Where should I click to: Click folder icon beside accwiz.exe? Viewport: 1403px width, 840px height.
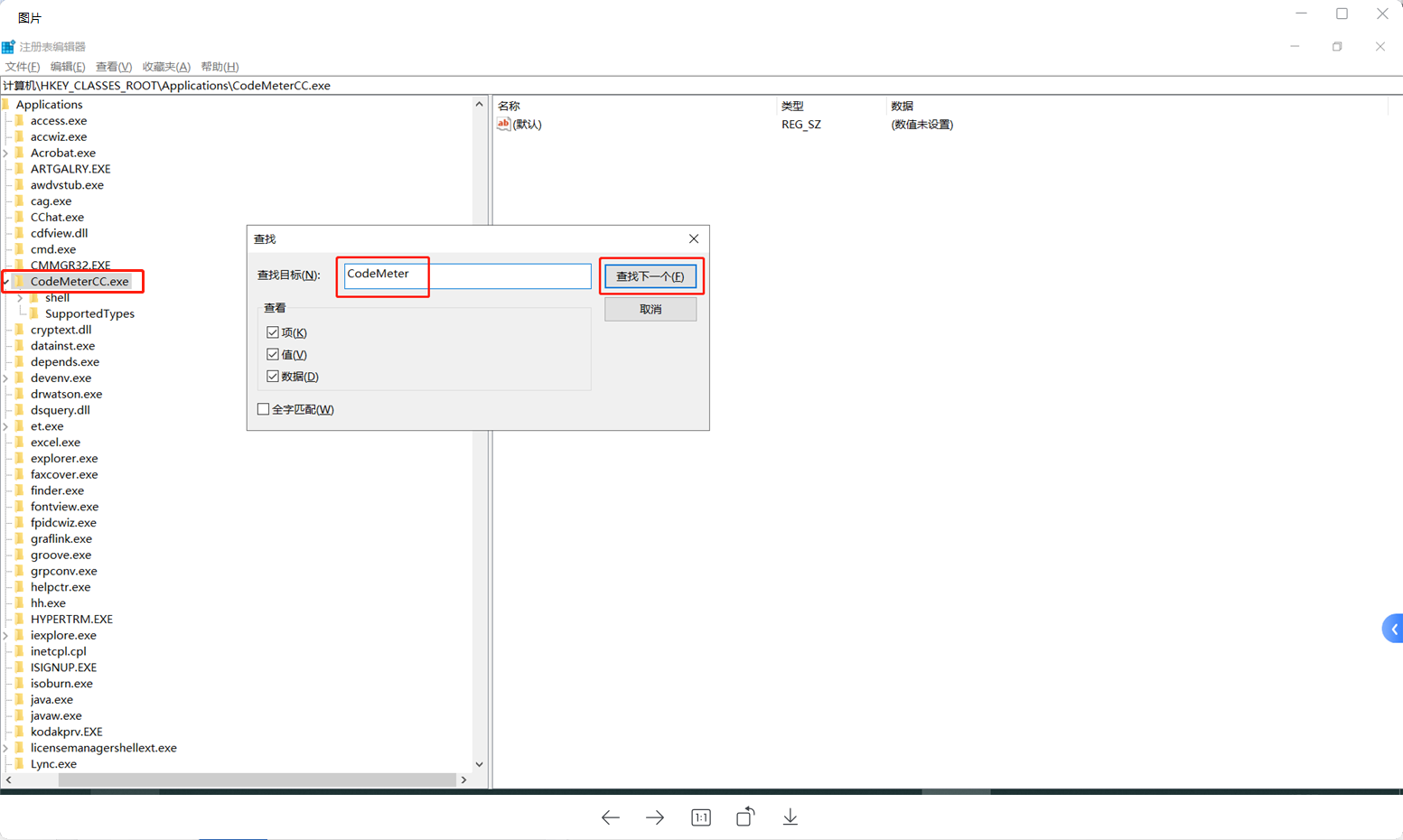20,136
